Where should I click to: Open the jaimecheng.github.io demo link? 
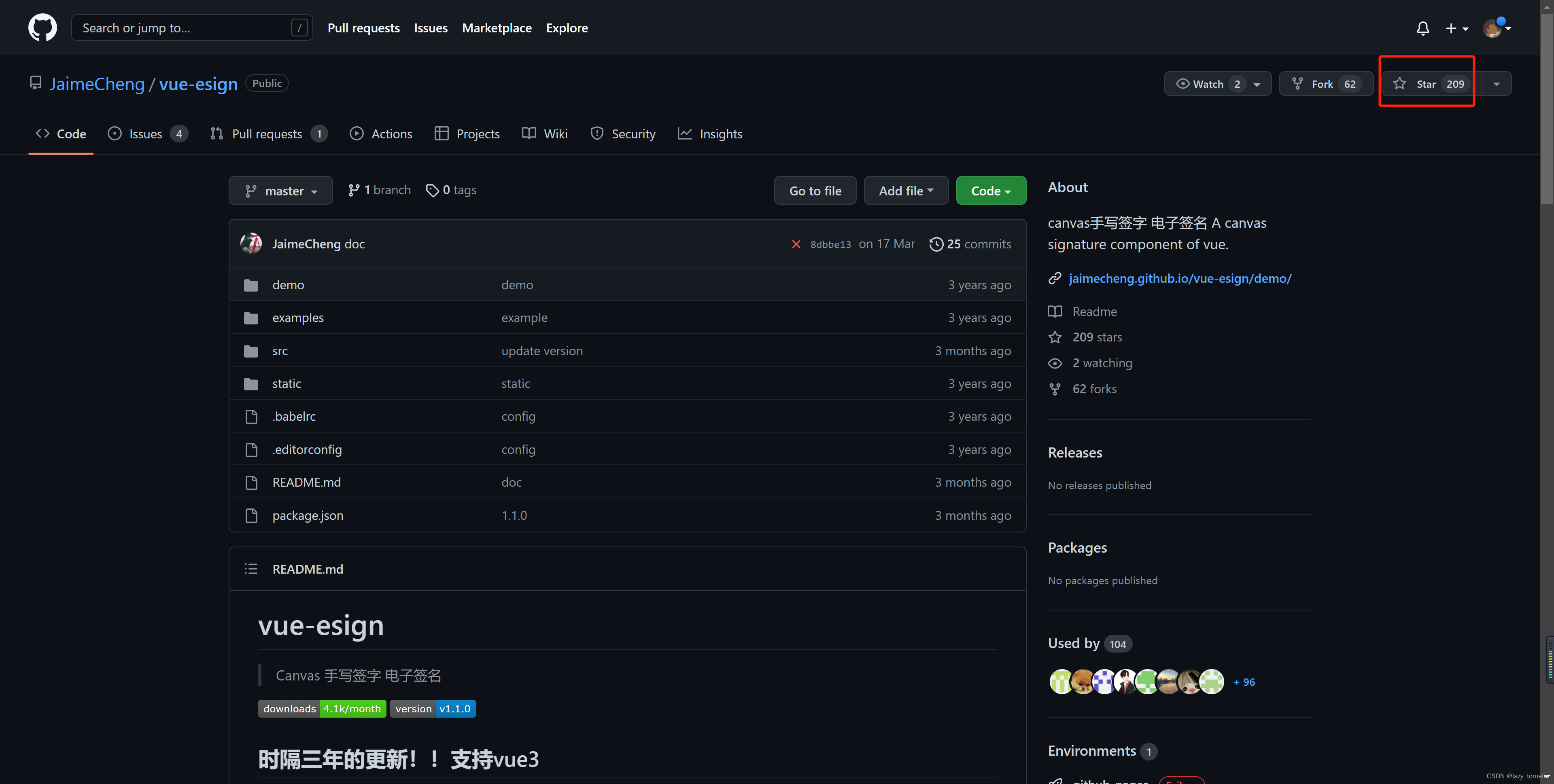pos(1180,278)
